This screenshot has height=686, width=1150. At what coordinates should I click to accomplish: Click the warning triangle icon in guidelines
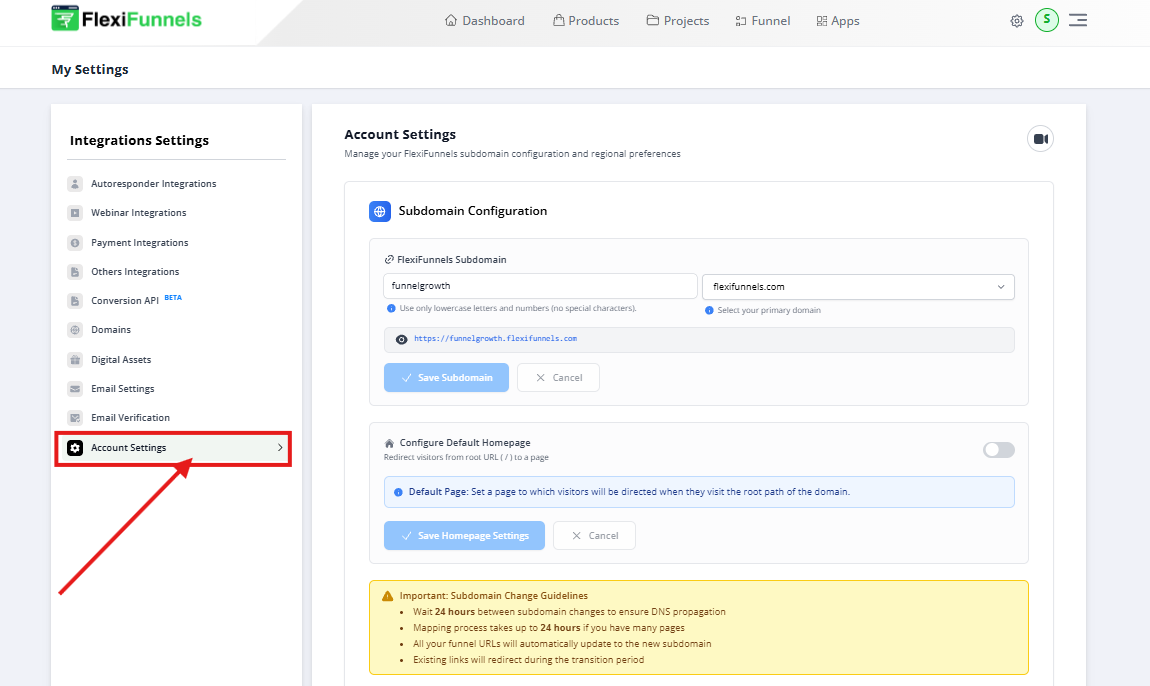tap(388, 596)
